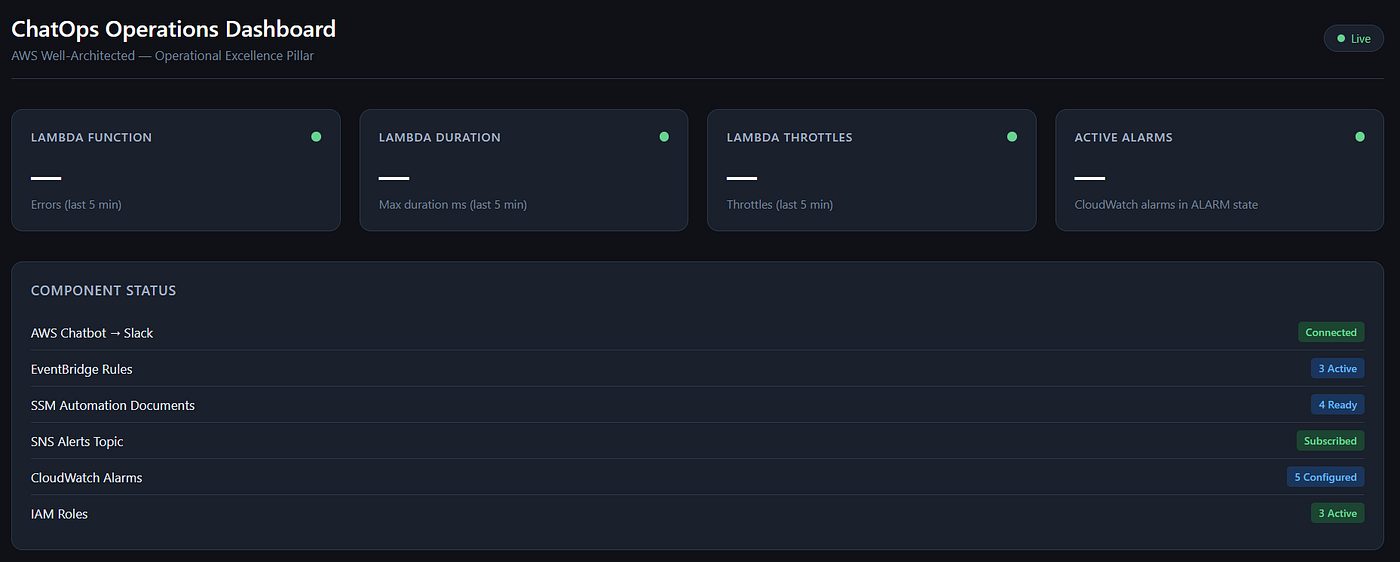
Task: Click 'CloudWatch alarms in ALARM state' label
Action: 1166,205
